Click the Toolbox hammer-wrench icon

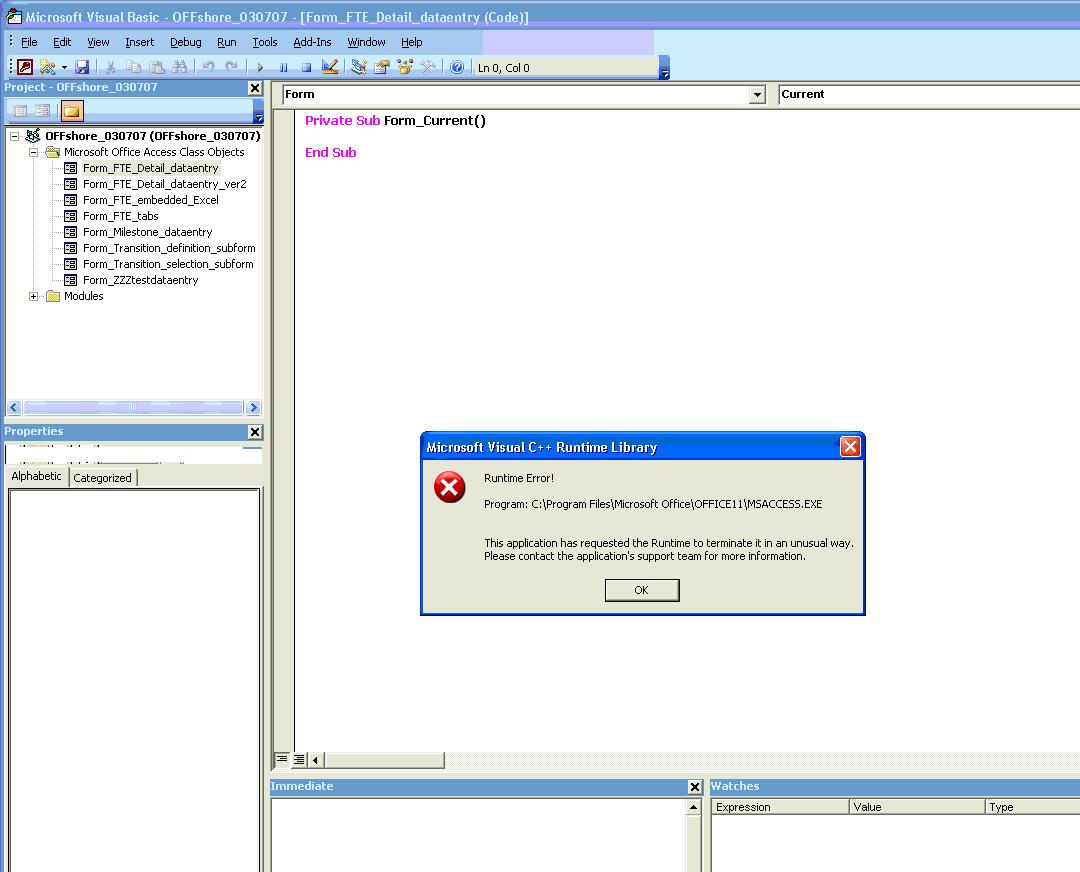tap(428, 67)
